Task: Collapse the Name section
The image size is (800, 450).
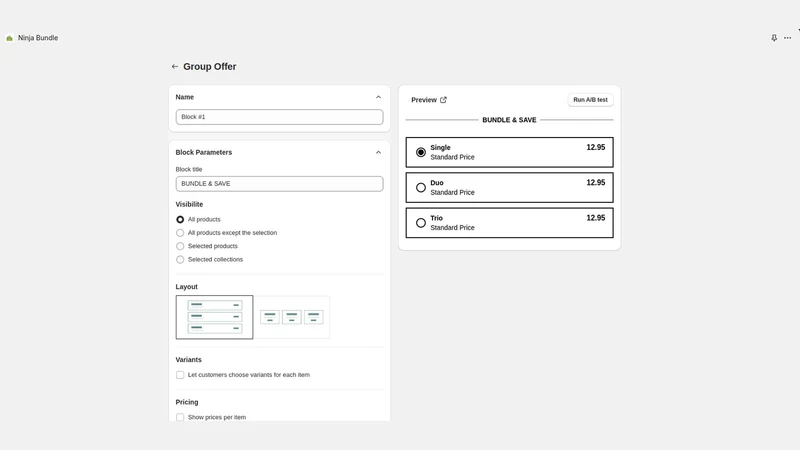Action: point(378,97)
